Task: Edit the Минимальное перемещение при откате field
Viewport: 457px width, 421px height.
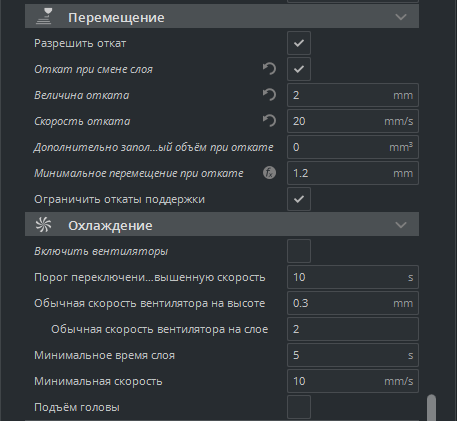Action: pyautogui.click(x=353, y=173)
